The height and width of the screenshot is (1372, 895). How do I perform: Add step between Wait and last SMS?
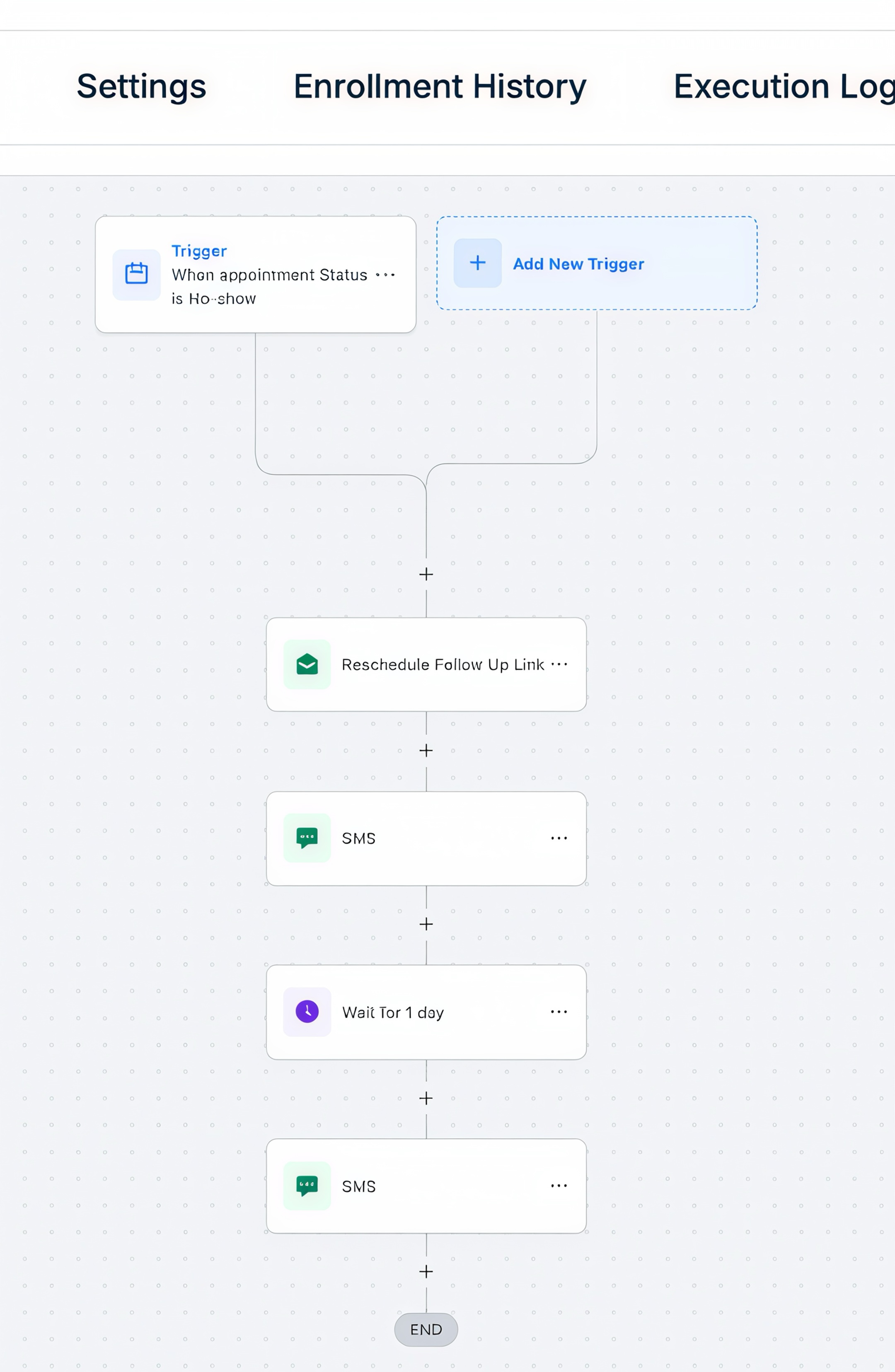pyautogui.click(x=426, y=1098)
